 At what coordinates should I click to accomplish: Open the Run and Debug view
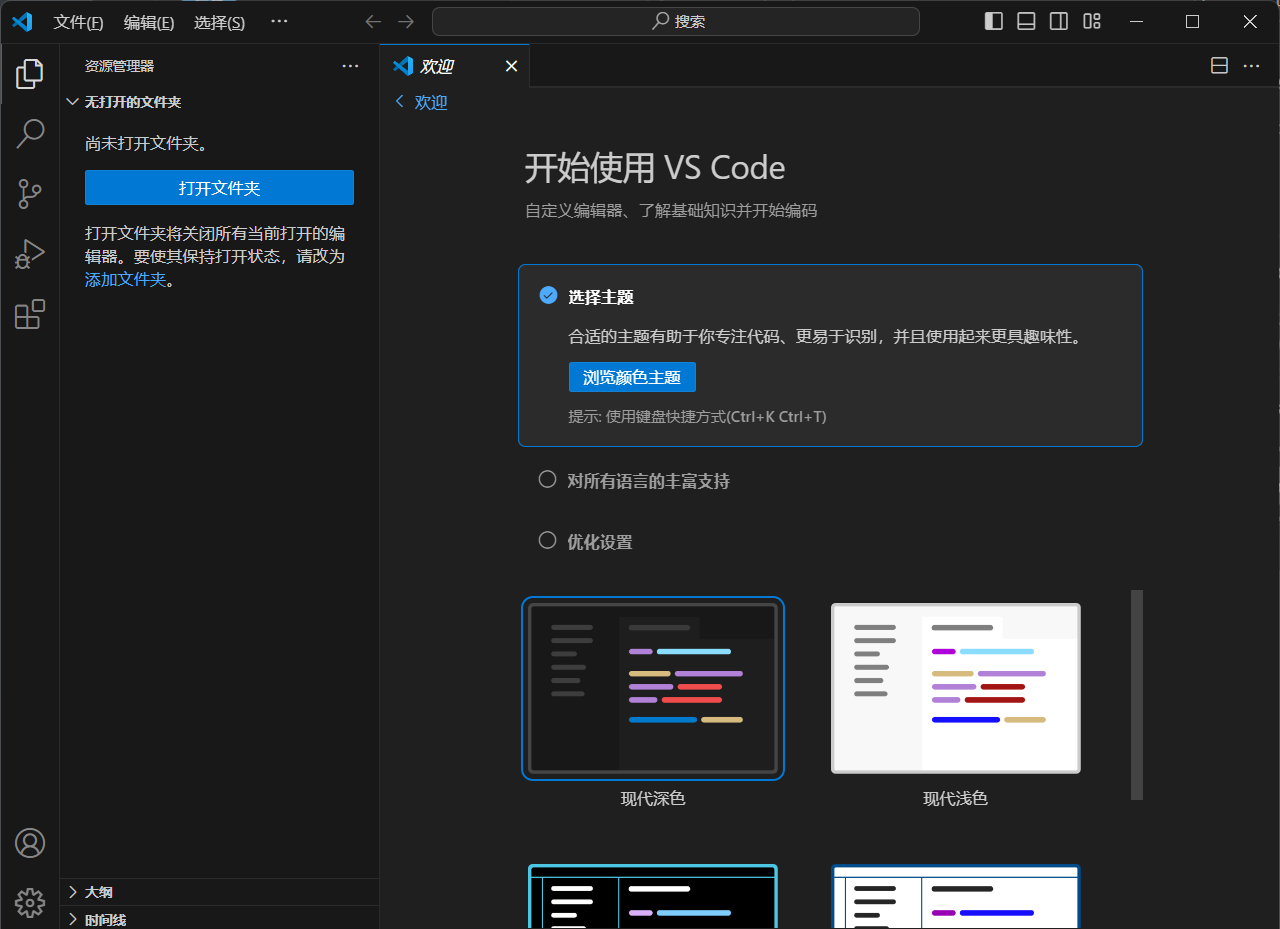[30, 254]
